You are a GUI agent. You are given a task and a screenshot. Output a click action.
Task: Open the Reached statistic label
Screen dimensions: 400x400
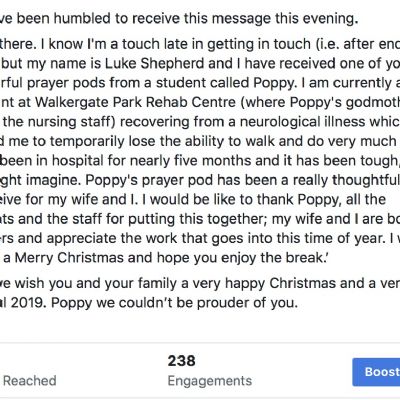(x=30, y=381)
